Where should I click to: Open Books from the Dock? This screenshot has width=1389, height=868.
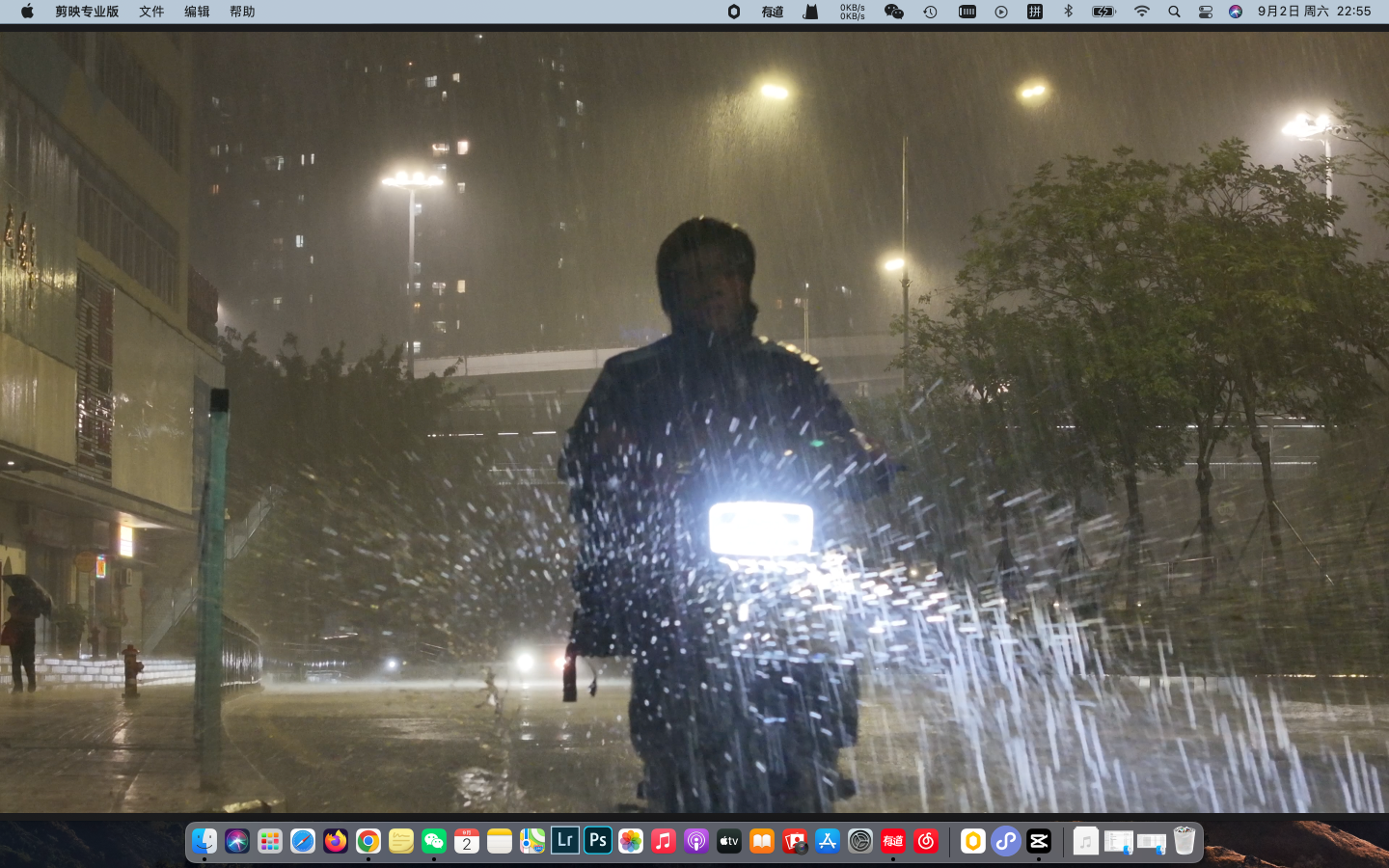pos(762,841)
